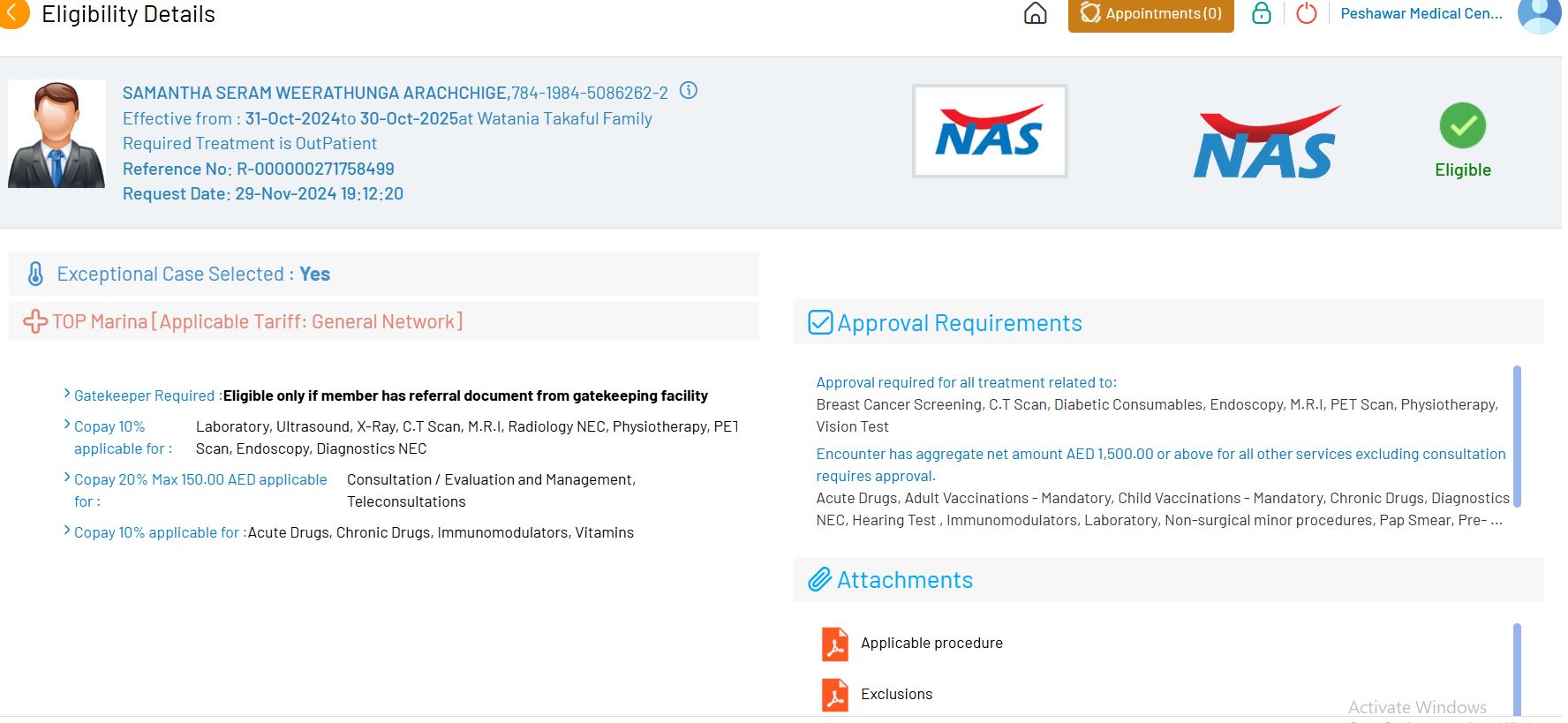
Task: Expand Copay 20% Max 150.00 AED row
Action: (x=67, y=478)
